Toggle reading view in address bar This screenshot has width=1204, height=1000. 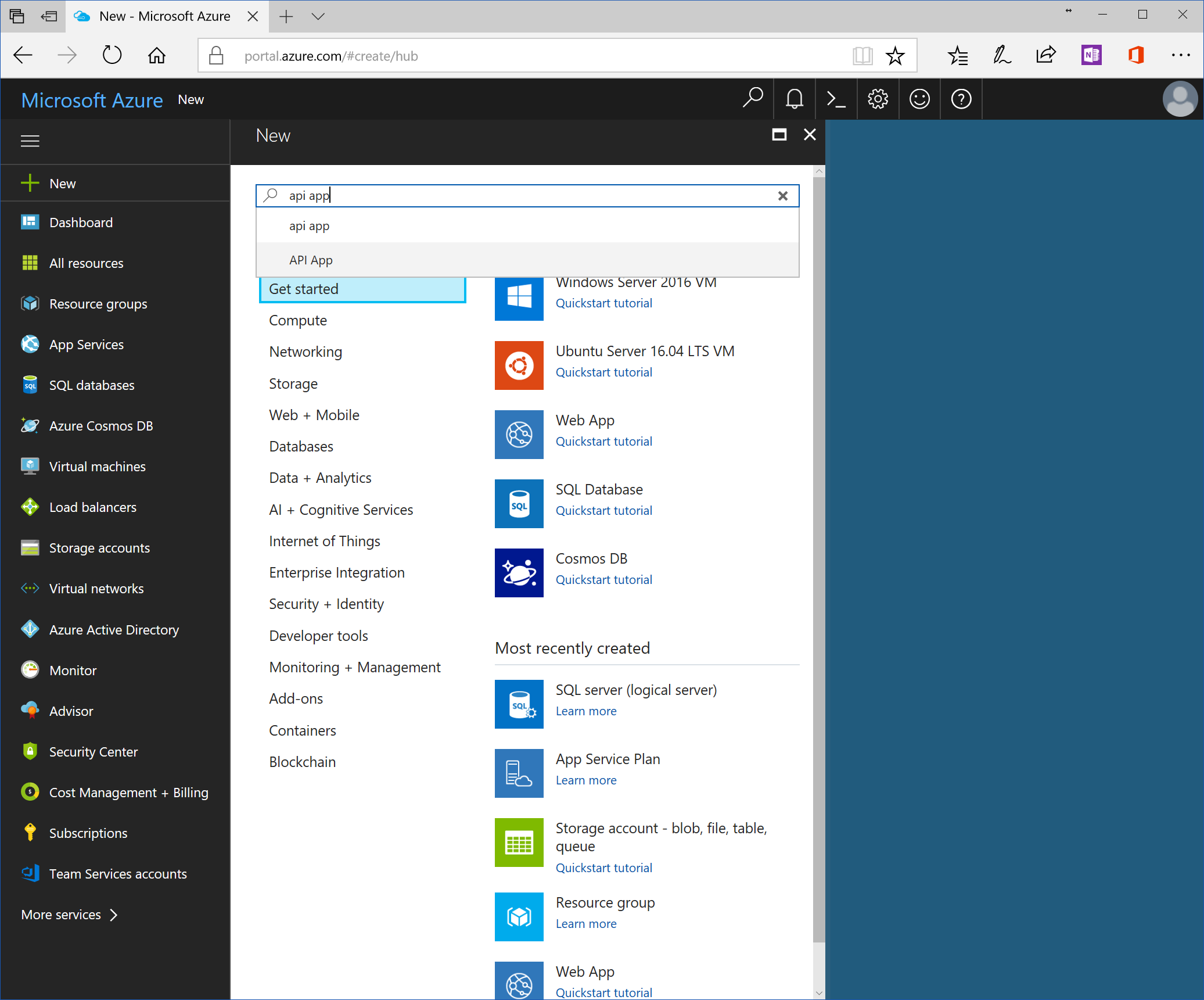point(862,56)
